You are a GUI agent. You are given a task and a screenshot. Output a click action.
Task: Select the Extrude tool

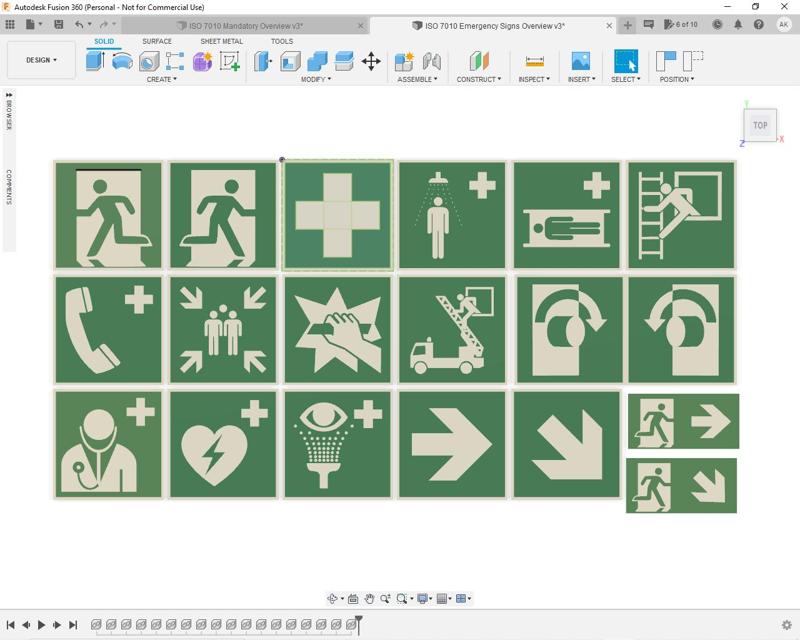pyautogui.click(x=95, y=63)
